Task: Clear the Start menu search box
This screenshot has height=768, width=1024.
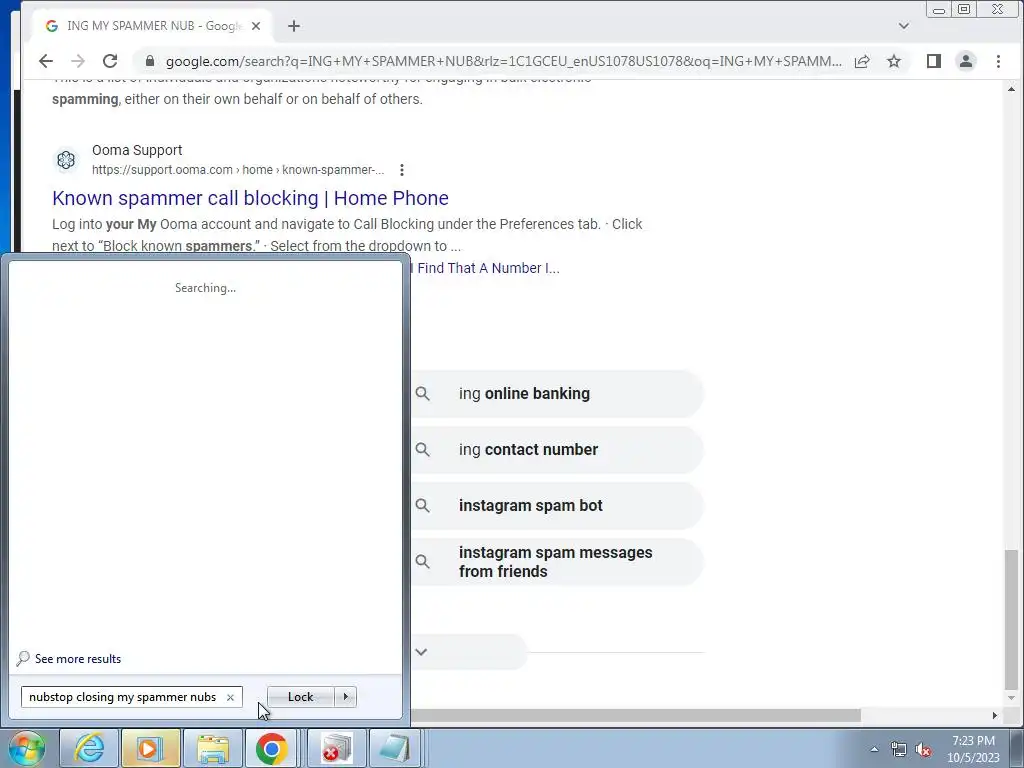Action: pyautogui.click(x=230, y=697)
